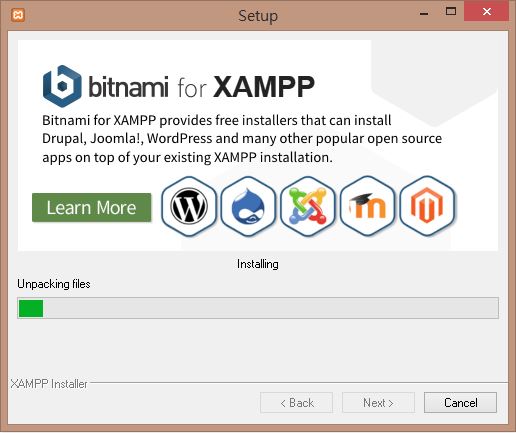Click the Unpacking files status label
The width and height of the screenshot is (516, 433).
pyautogui.click(x=54, y=284)
